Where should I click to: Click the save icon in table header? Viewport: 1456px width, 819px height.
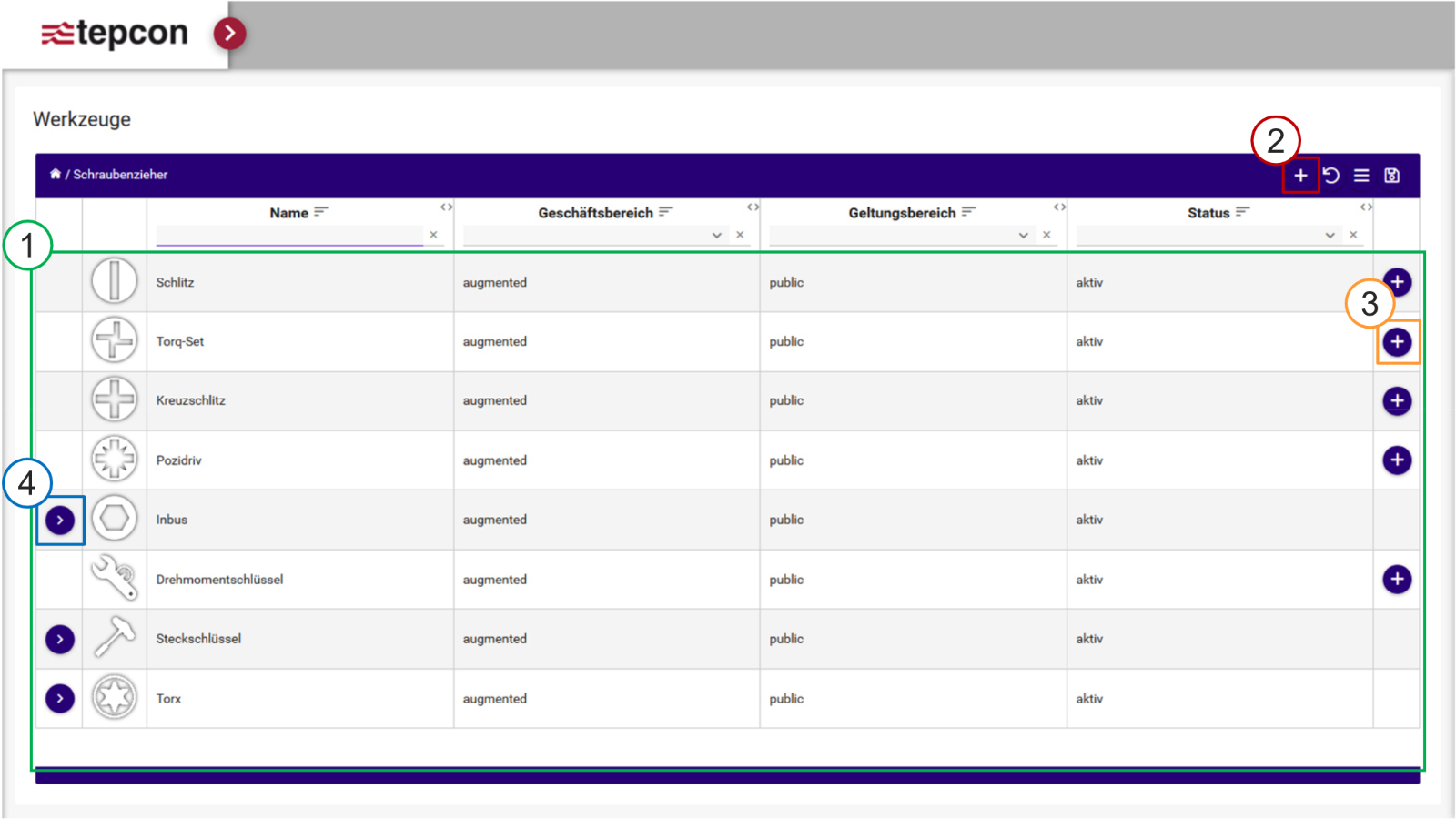tap(1391, 176)
